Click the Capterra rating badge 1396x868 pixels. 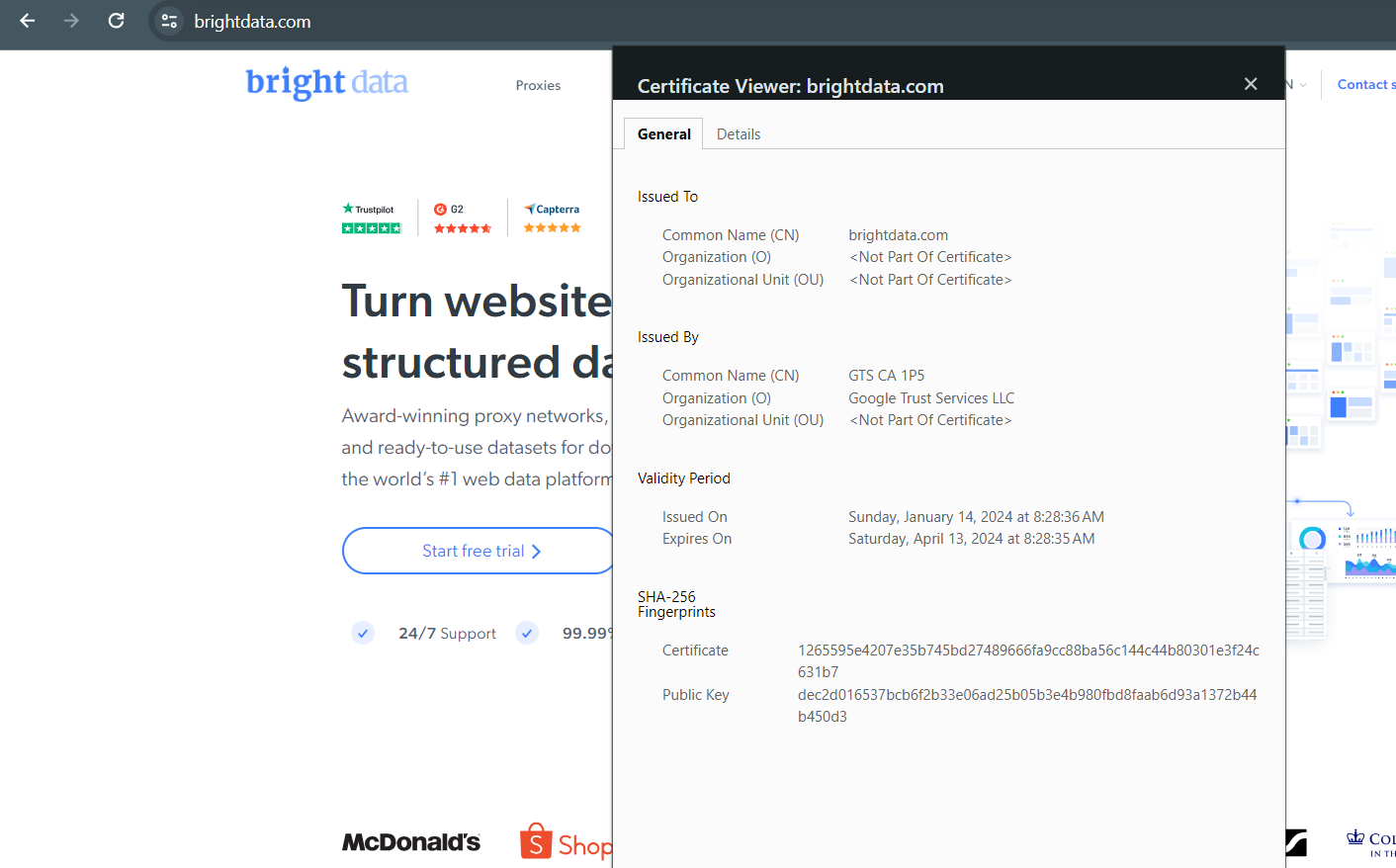click(x=553, y=218)
